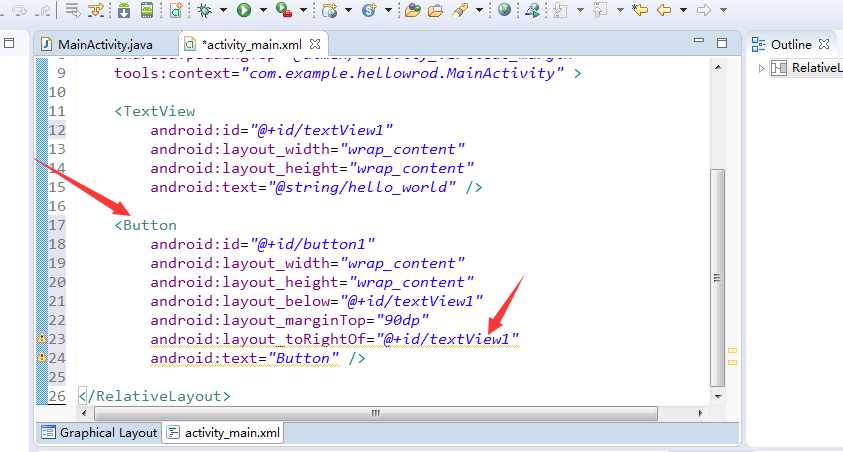Click the globe web browser icon
Viewport: 843px width, 452px height.
point(504,9)
